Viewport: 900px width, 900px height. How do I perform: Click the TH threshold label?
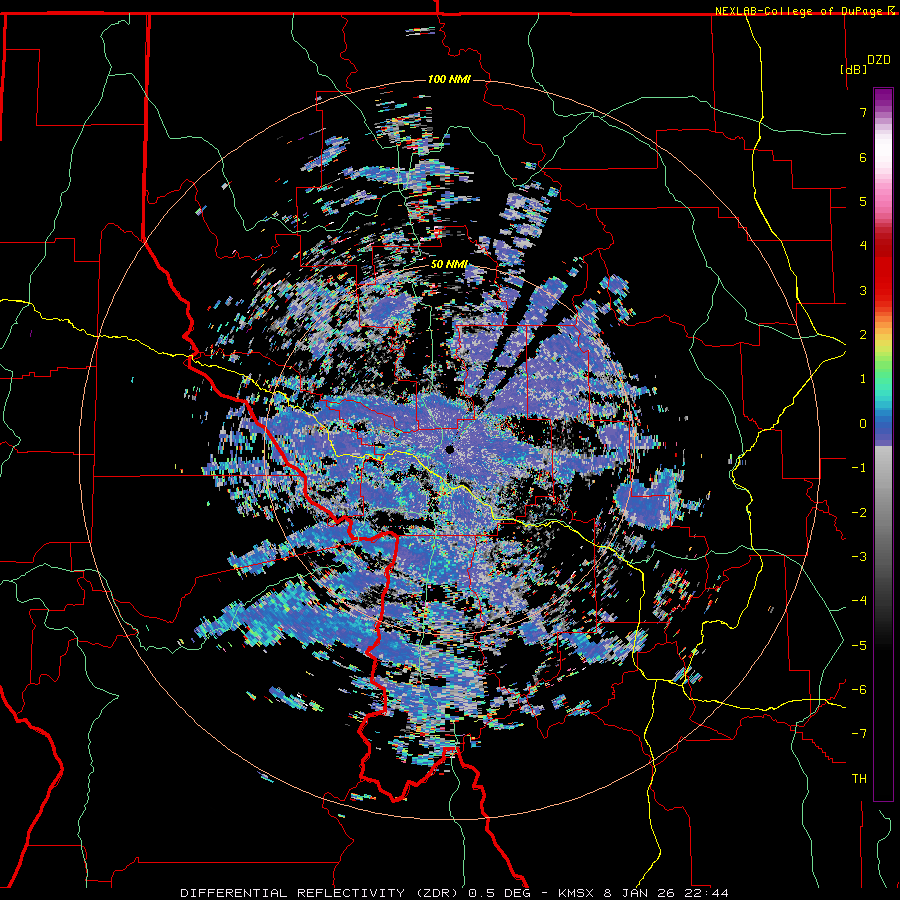[859, 779]
